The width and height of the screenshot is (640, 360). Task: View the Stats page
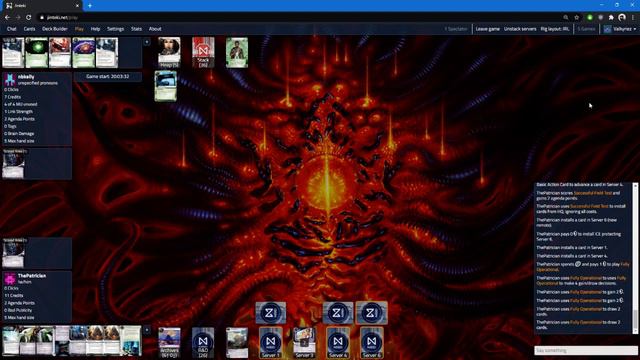tap(136, 29)
